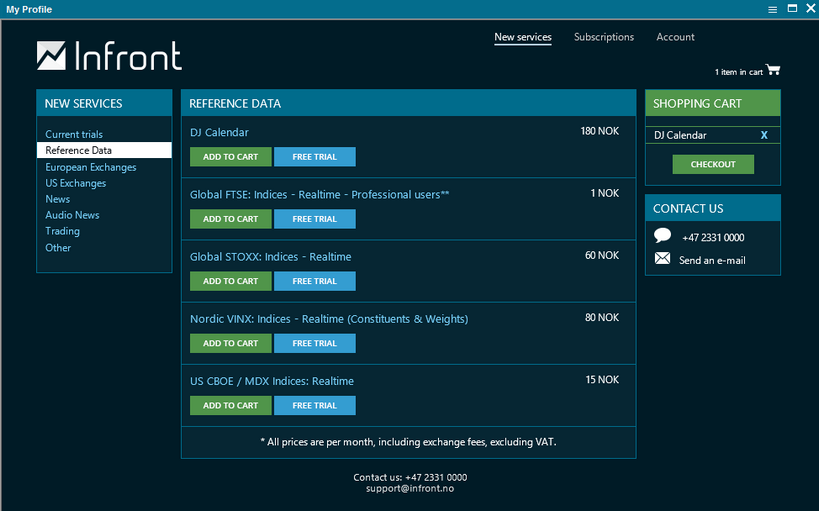Click the Infront logo

coord(109,55)
